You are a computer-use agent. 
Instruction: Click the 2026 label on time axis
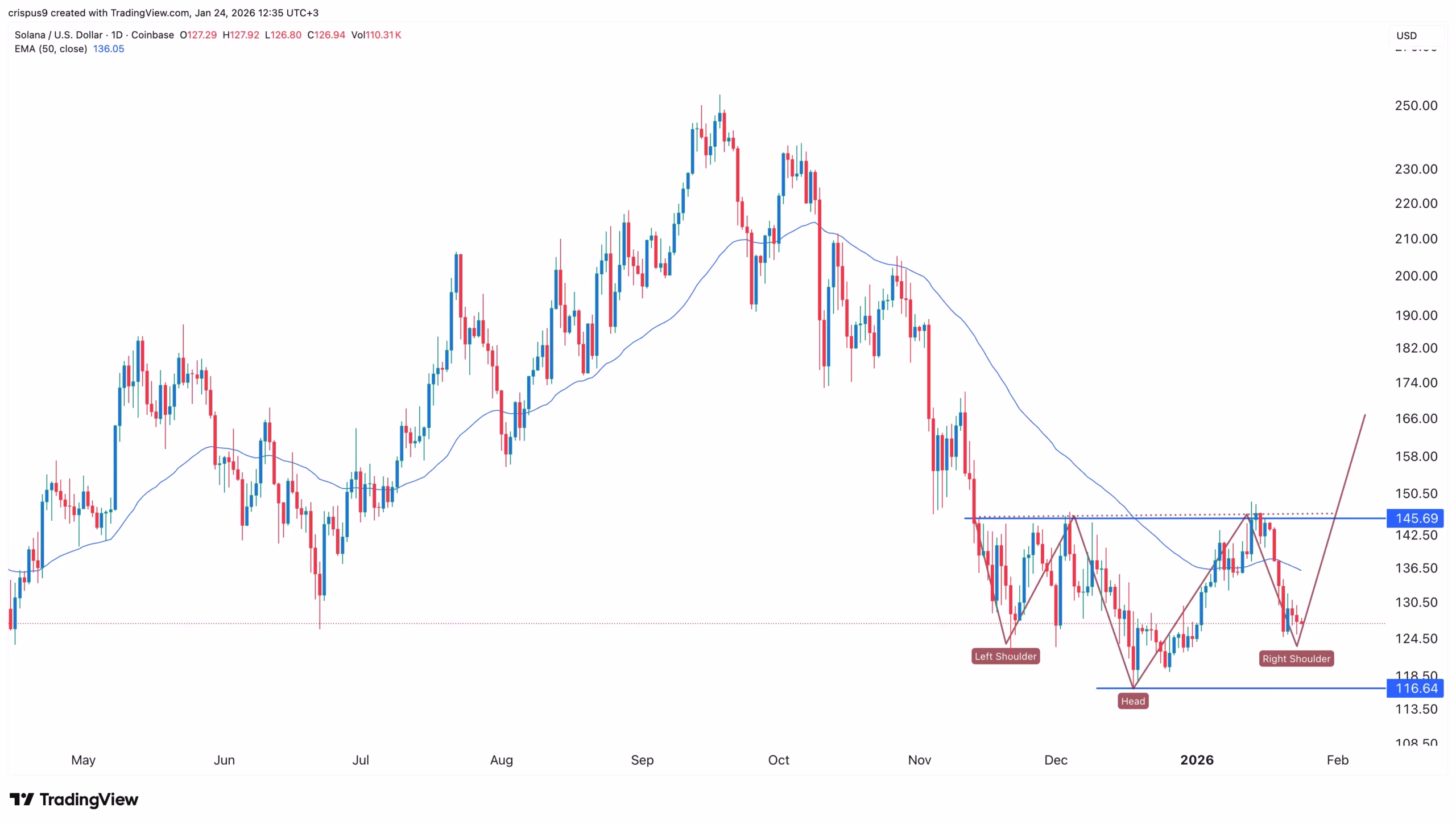pyautogui.click(x=1197, y=760)
